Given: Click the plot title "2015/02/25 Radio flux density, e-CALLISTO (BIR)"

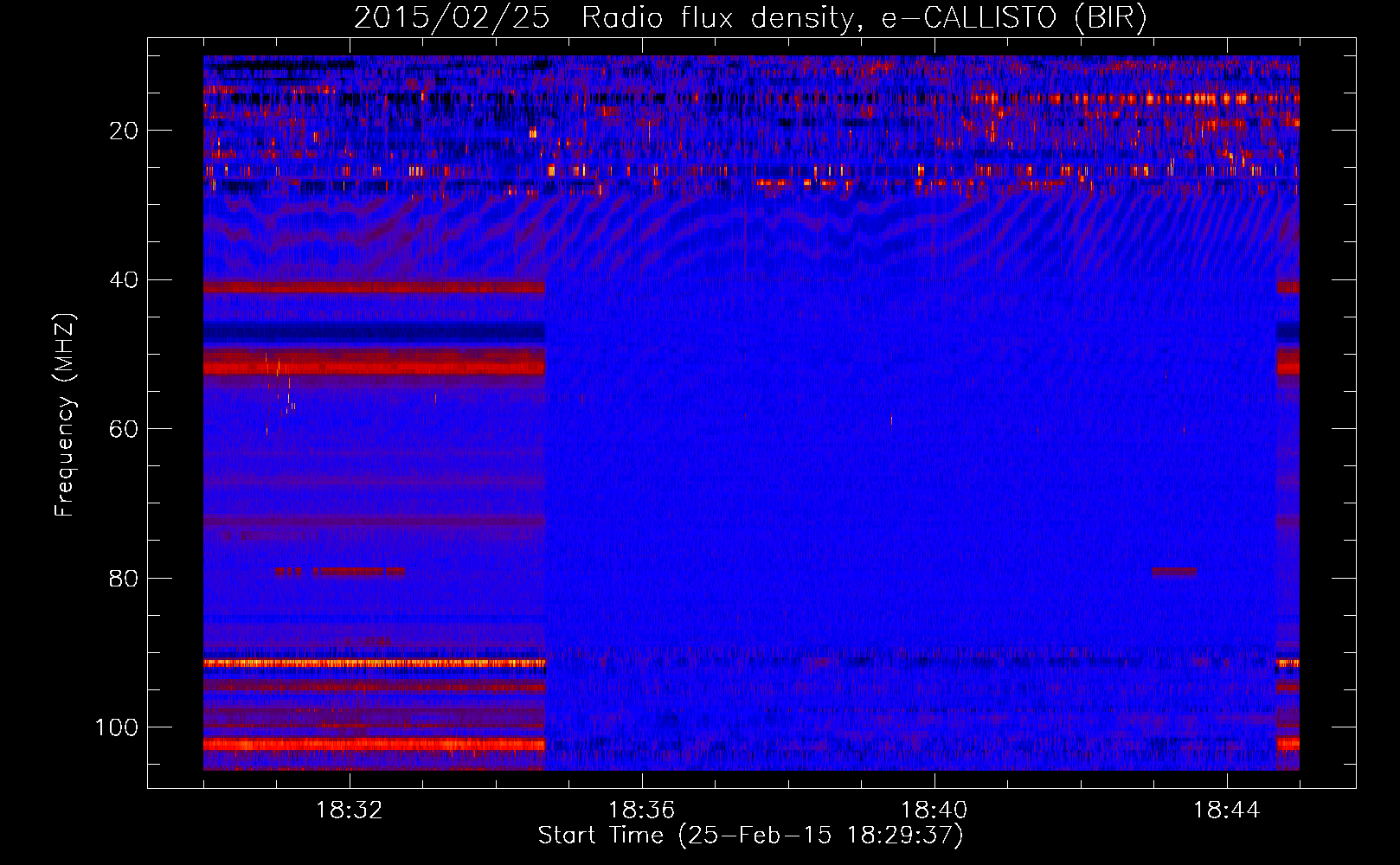Looking at the screenshot, I should click(x=750, y=18).
